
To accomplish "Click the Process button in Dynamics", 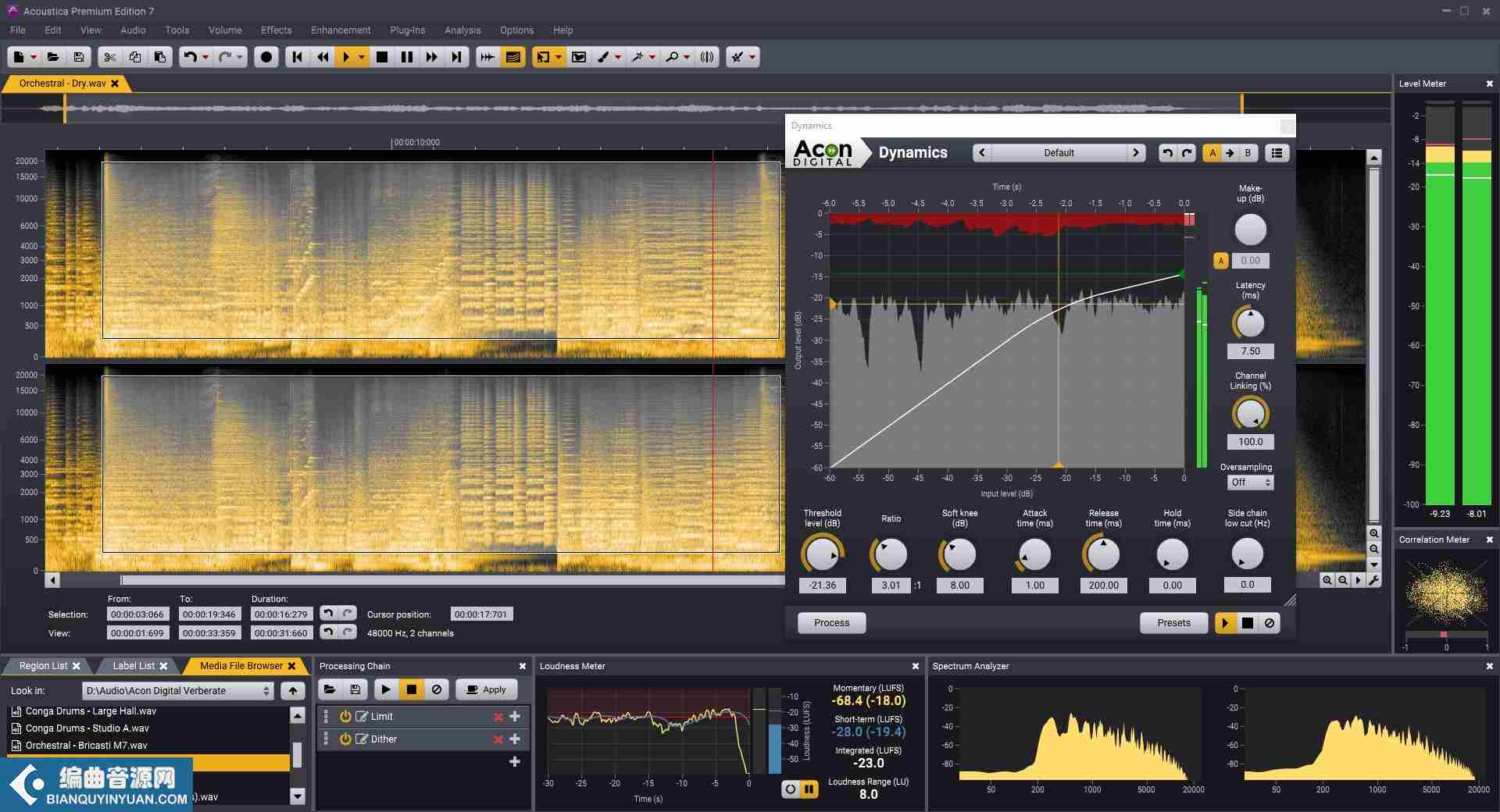I will pyautogui.click(x=831, y=623).
